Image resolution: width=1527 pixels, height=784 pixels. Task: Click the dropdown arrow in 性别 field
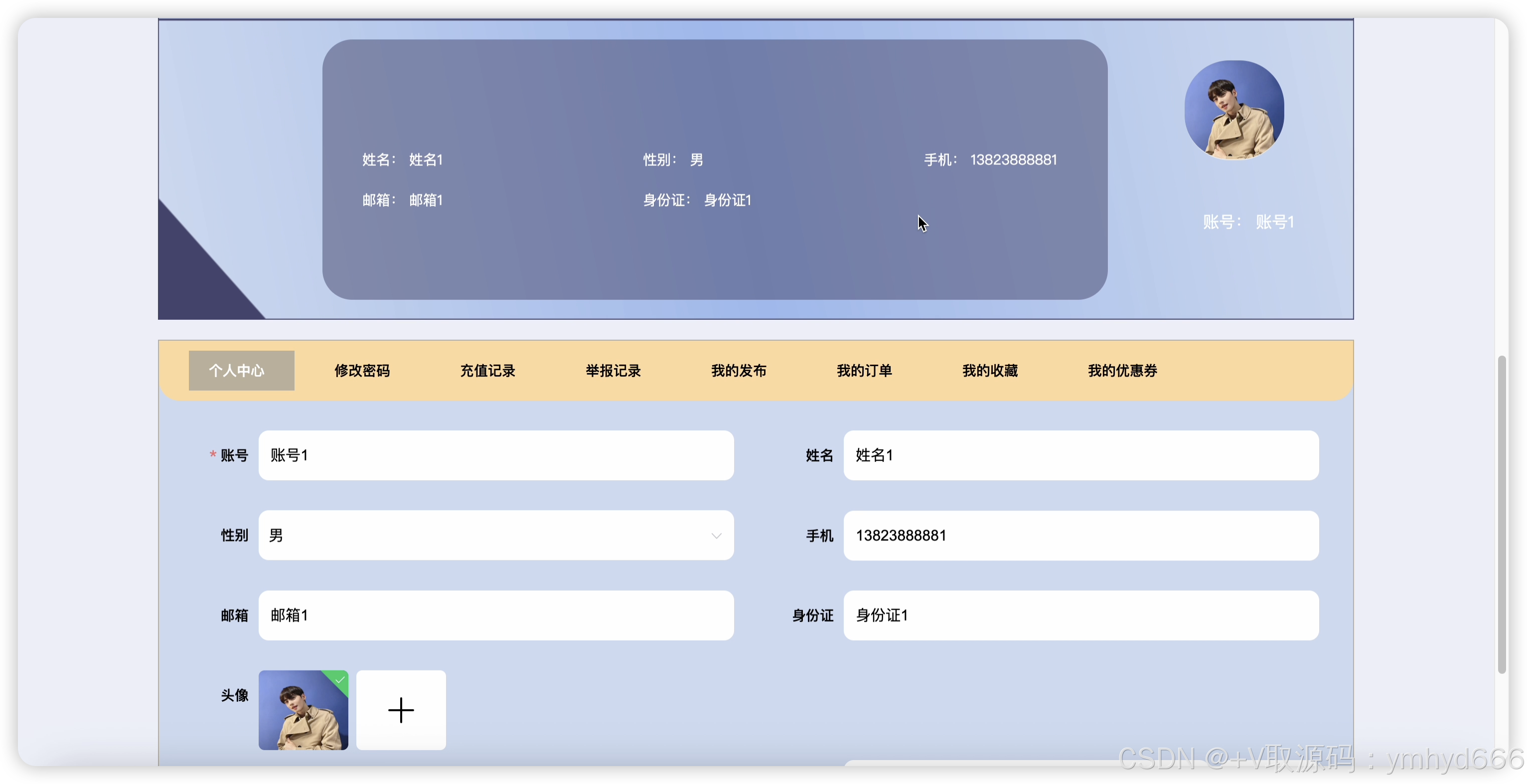tap(716, 536)
